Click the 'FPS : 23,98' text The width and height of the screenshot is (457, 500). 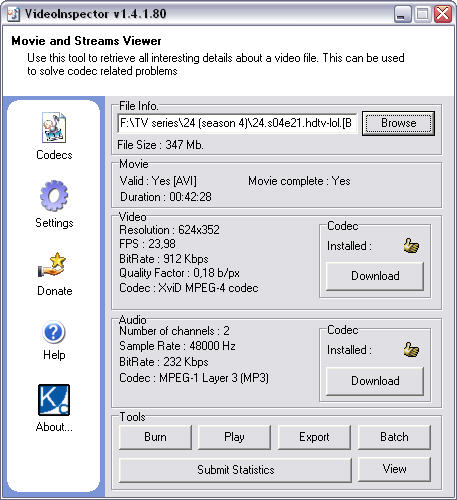[147, 244]
